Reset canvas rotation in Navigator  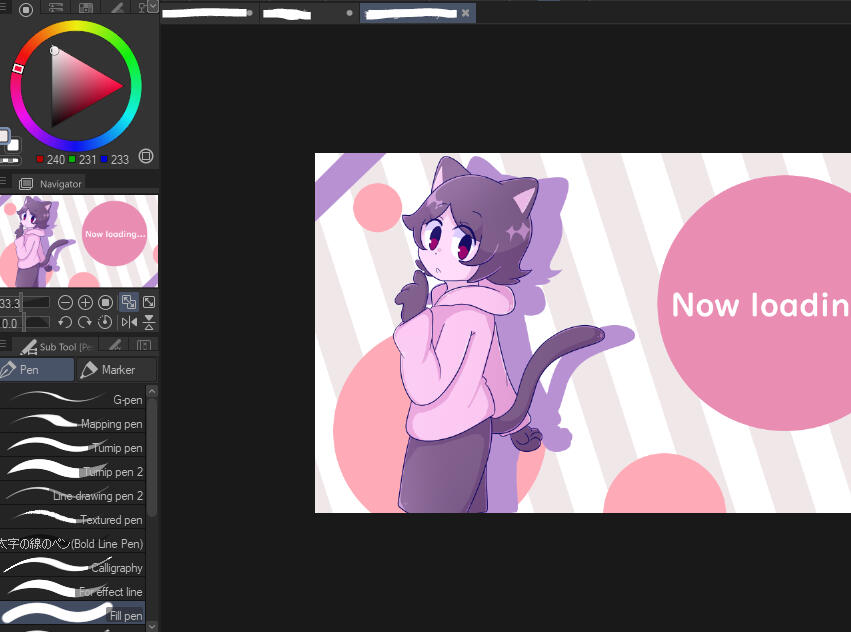[x=105, y=322]
